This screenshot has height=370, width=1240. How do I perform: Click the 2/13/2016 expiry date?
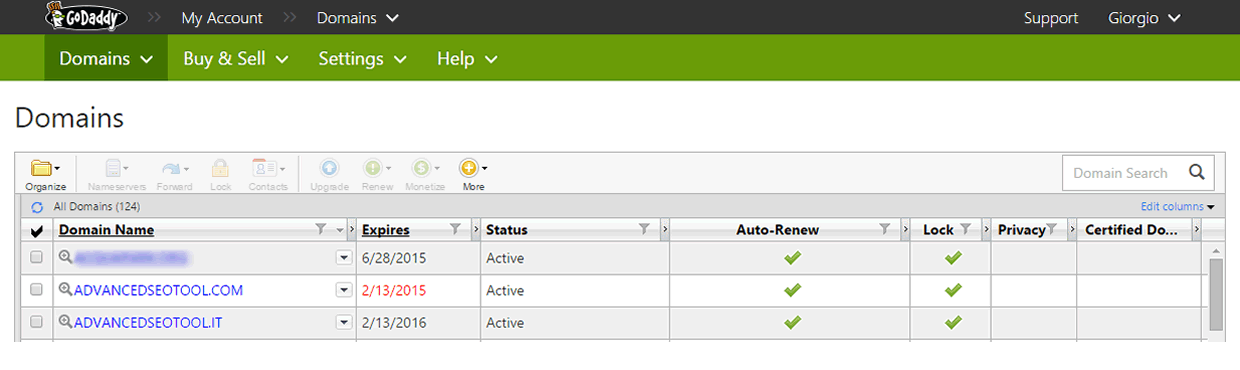[394, 322]
